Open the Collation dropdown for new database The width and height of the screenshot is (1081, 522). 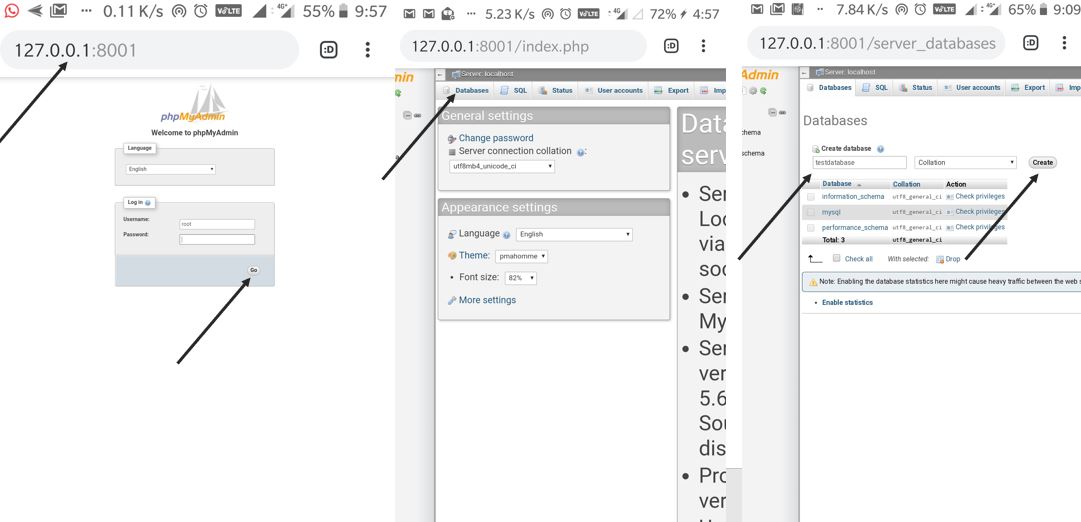pyautogui.click(x=965, y=163)
